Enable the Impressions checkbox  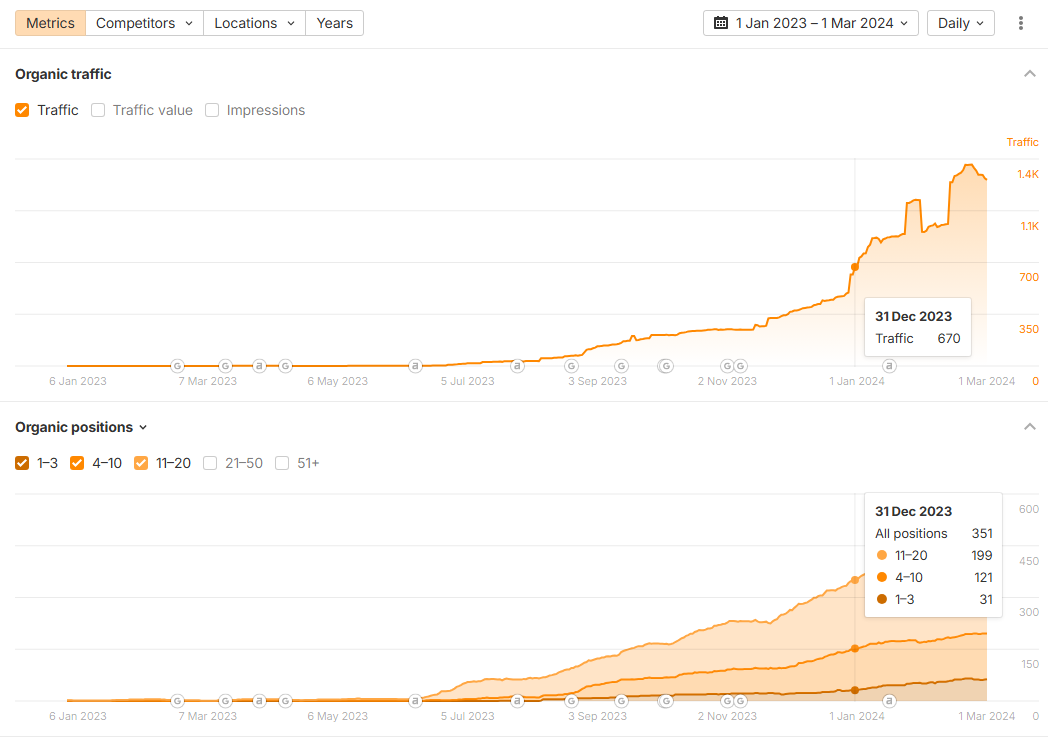(212, 110)
